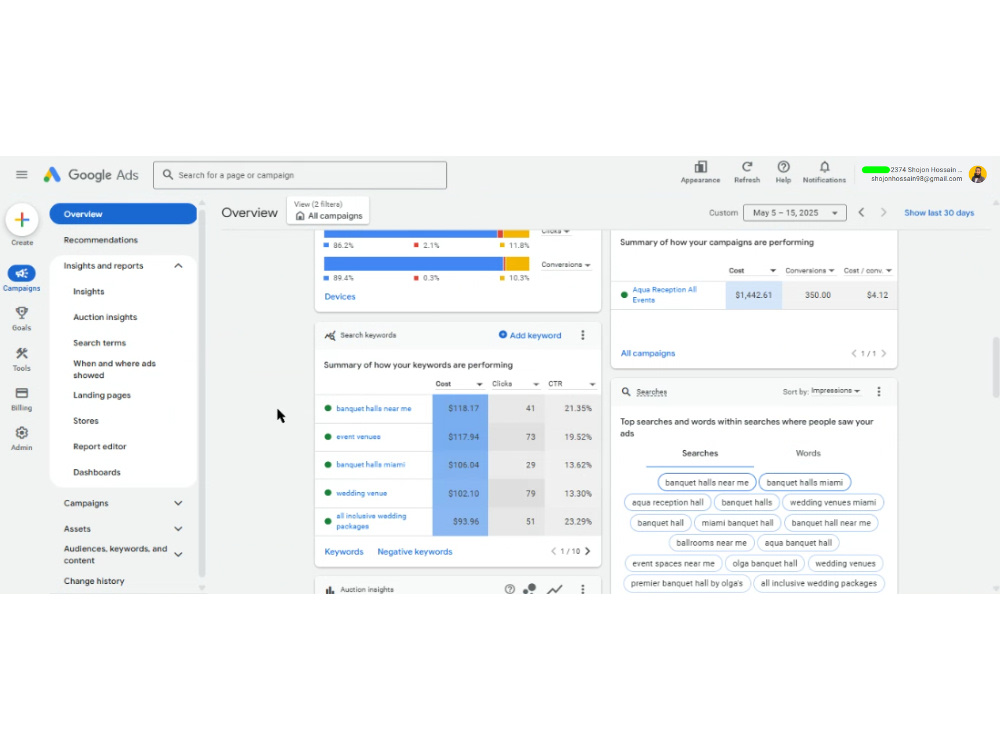Click the Devices link
The width and height of the screenshot is (1000, 750).
340,297
